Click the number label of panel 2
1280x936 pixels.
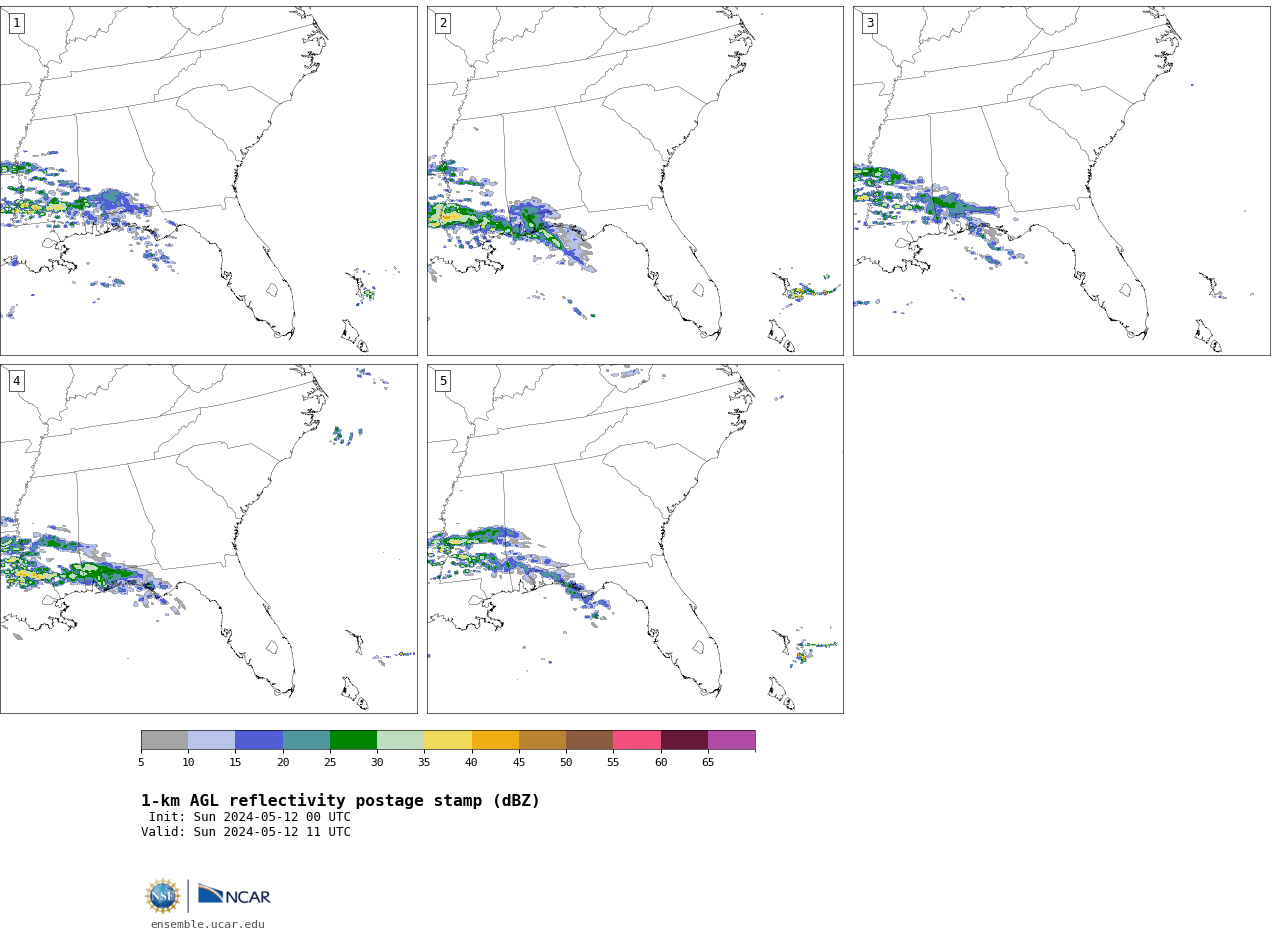tap(443, 23)
